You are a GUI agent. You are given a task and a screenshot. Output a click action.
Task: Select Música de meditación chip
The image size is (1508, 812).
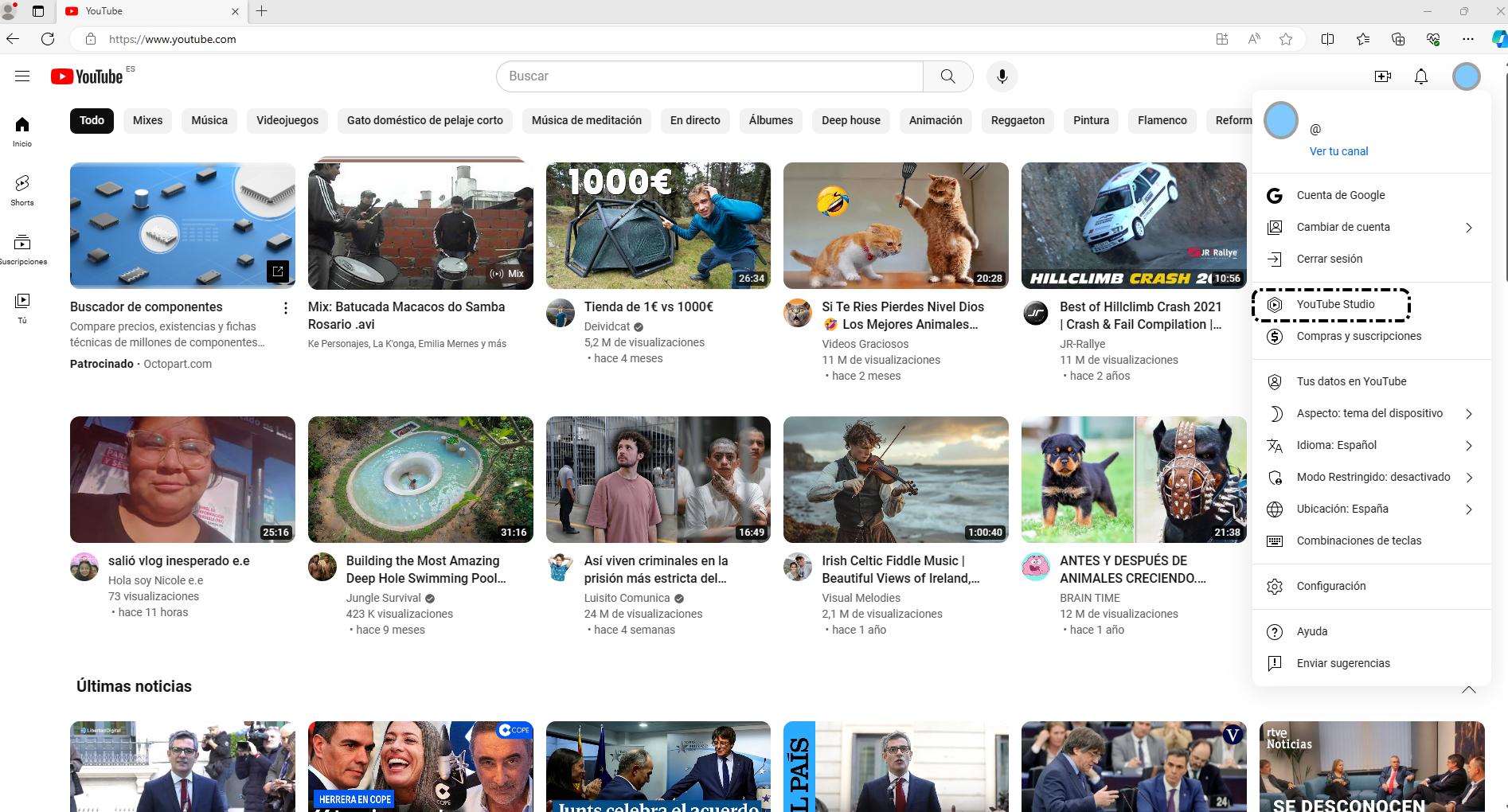click(x=587, y=120)
